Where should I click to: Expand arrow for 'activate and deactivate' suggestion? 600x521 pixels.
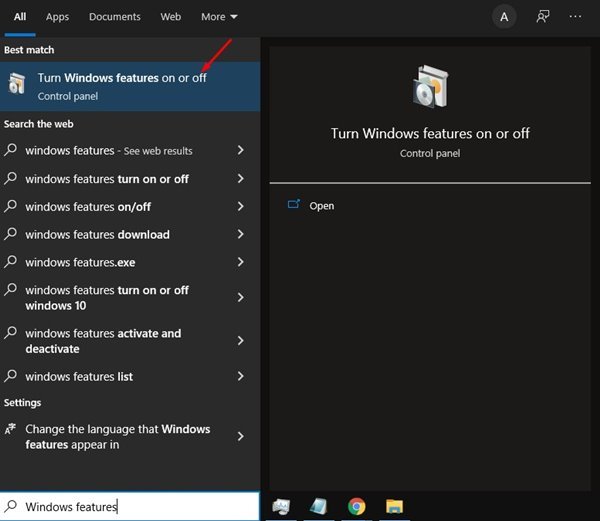coord(240,340)
